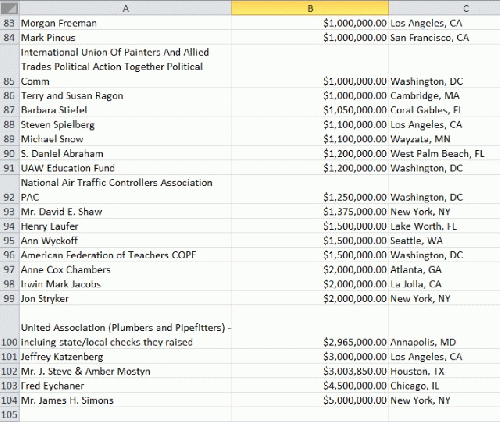Click the $3,000,000.00 amount for Katzenberg
This screenshot has height=422, width=500.
tap(310, 357)
